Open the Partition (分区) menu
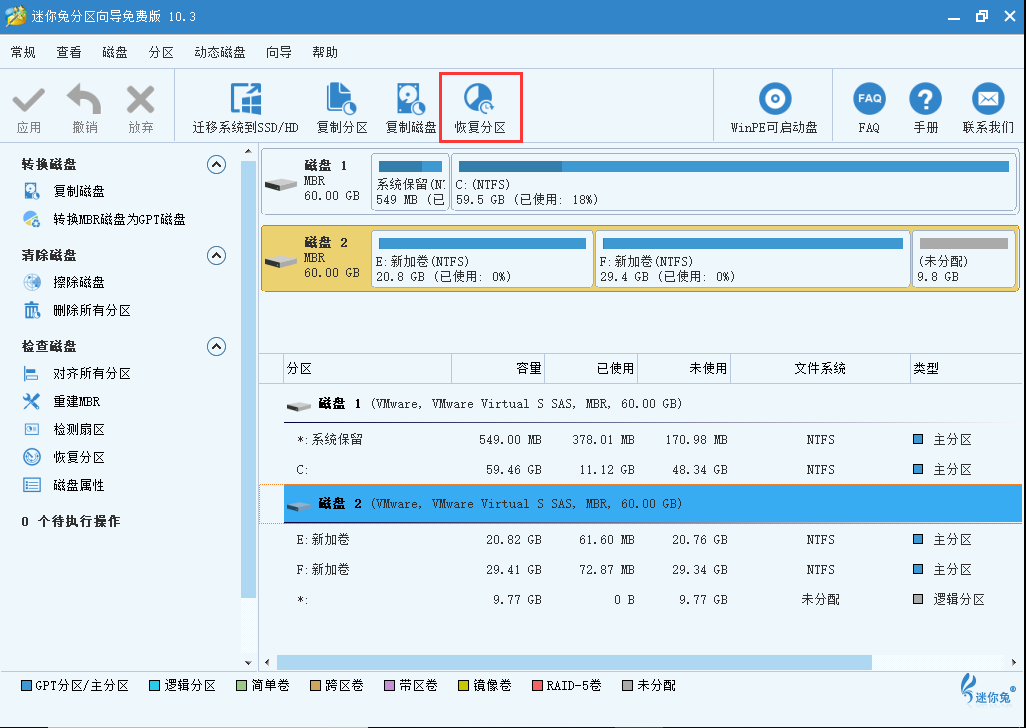The height and width of the screenshot is (728, 1026). 161,52
